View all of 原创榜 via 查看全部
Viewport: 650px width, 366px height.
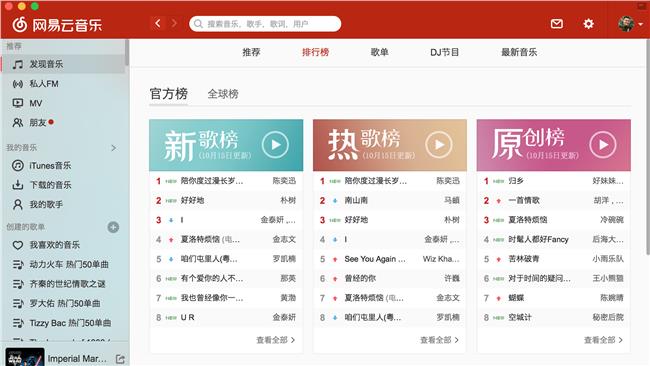coord(604,340)
